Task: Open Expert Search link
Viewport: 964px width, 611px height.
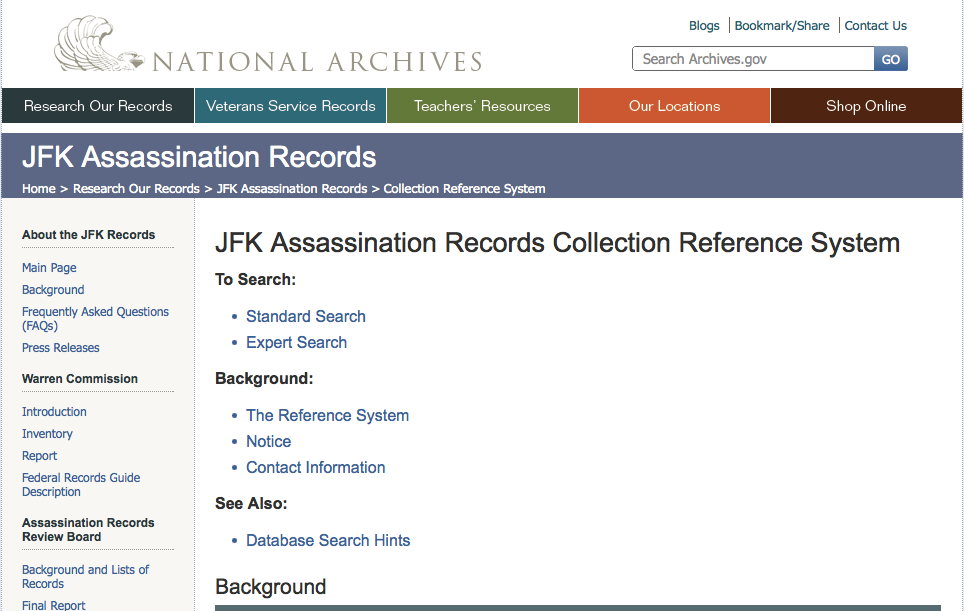Action: [x=296, y=342]
